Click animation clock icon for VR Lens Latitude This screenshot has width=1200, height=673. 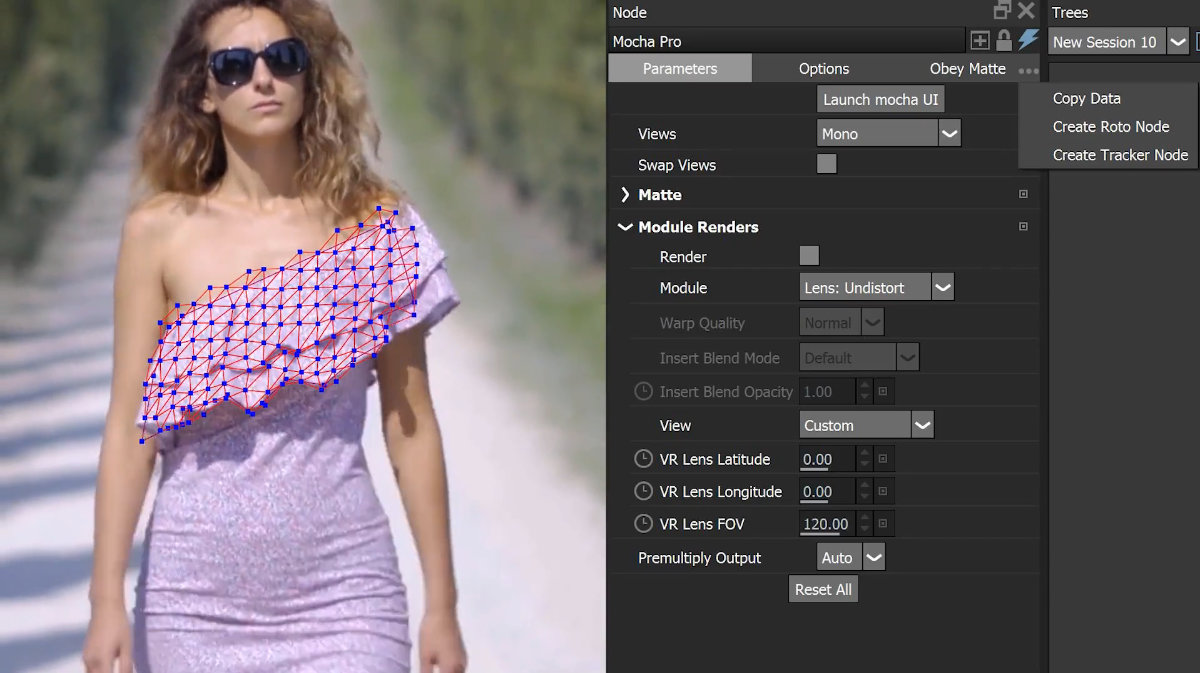[644, 459]
